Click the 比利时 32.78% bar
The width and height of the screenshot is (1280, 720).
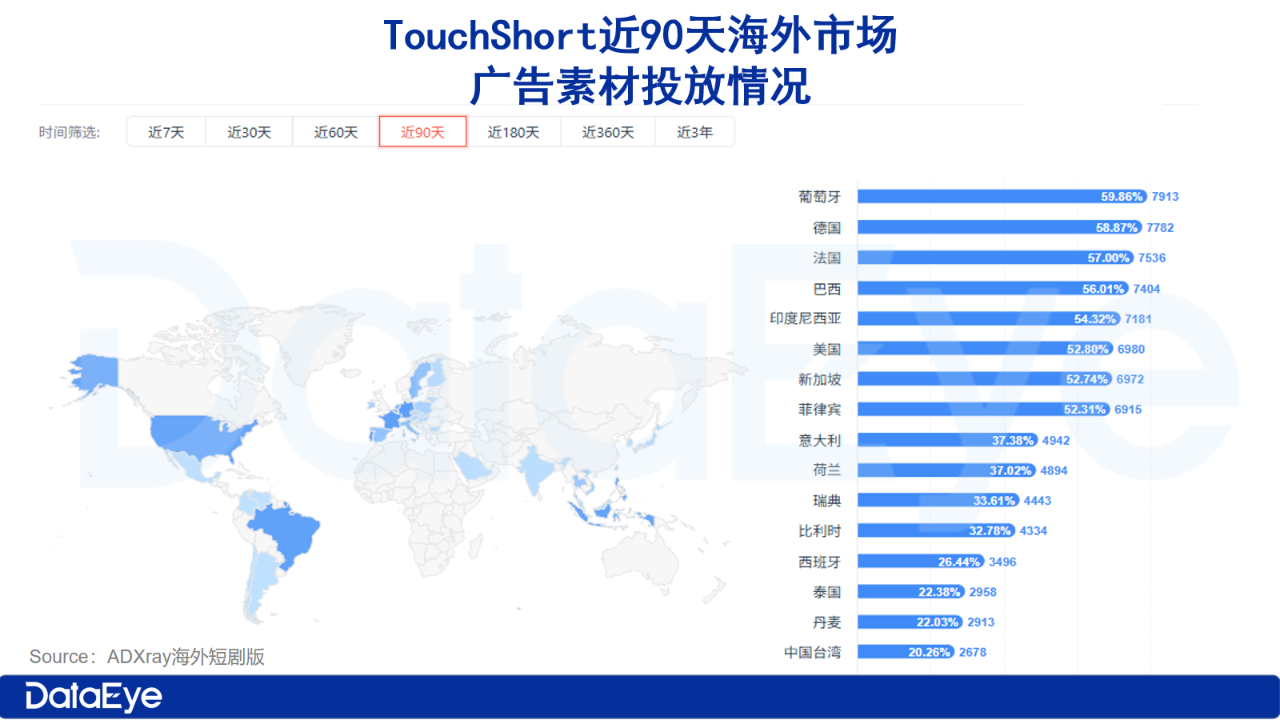point(937,531)
